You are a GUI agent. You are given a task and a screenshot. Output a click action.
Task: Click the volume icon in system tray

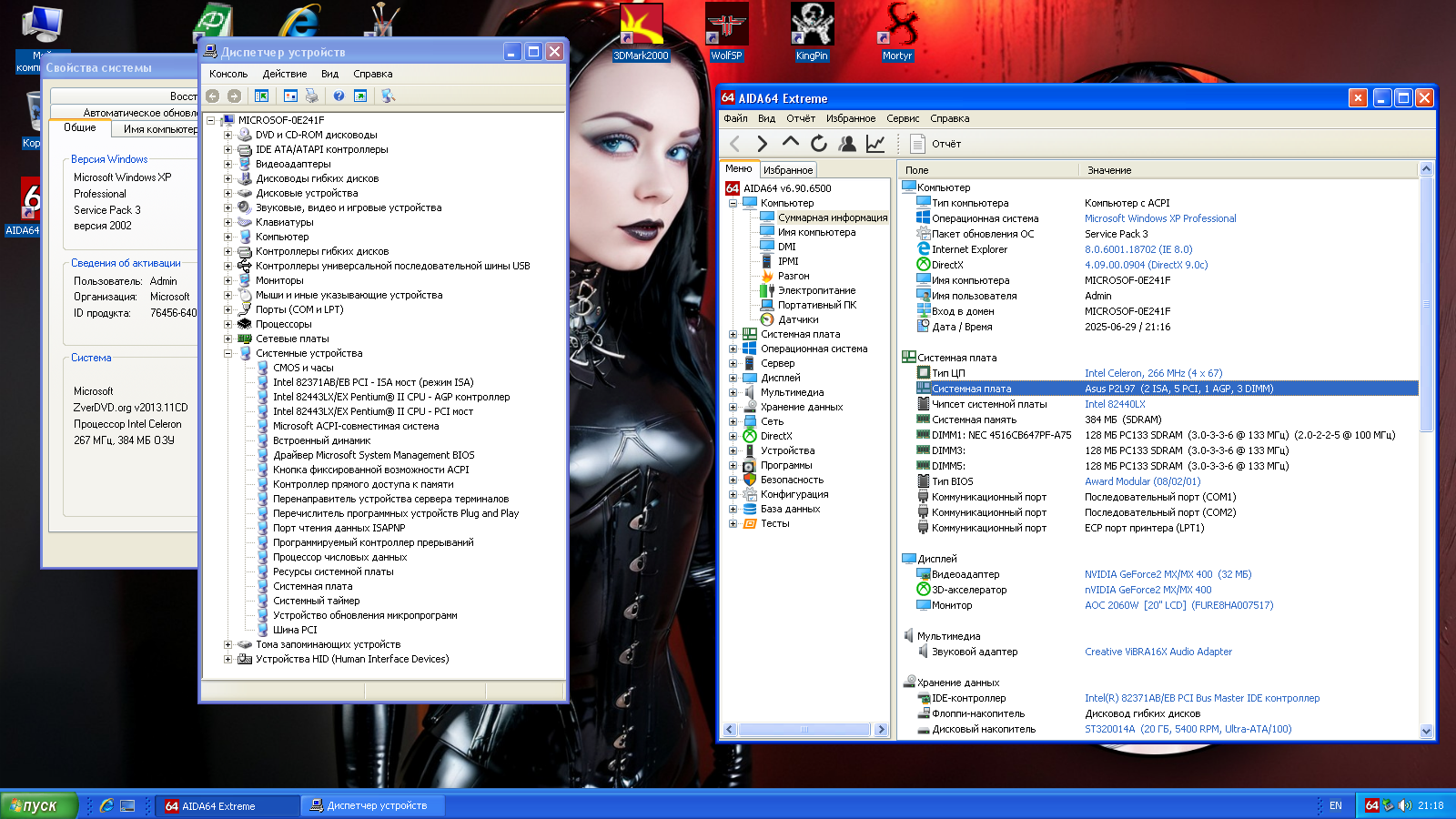tap(1404, 805)
